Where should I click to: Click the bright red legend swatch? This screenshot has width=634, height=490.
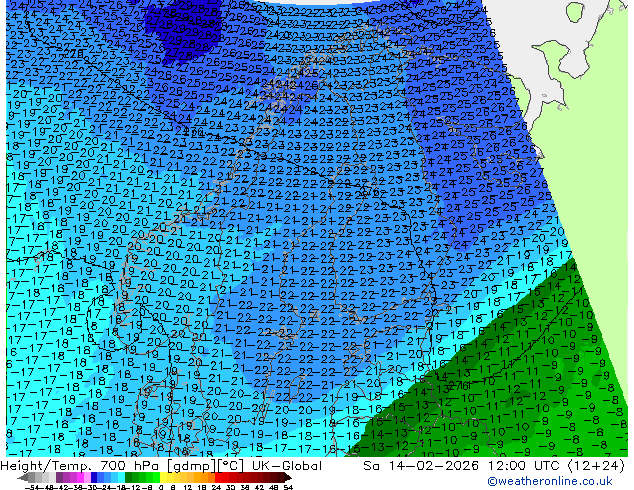pyautogui.click(x=218, y=478)
